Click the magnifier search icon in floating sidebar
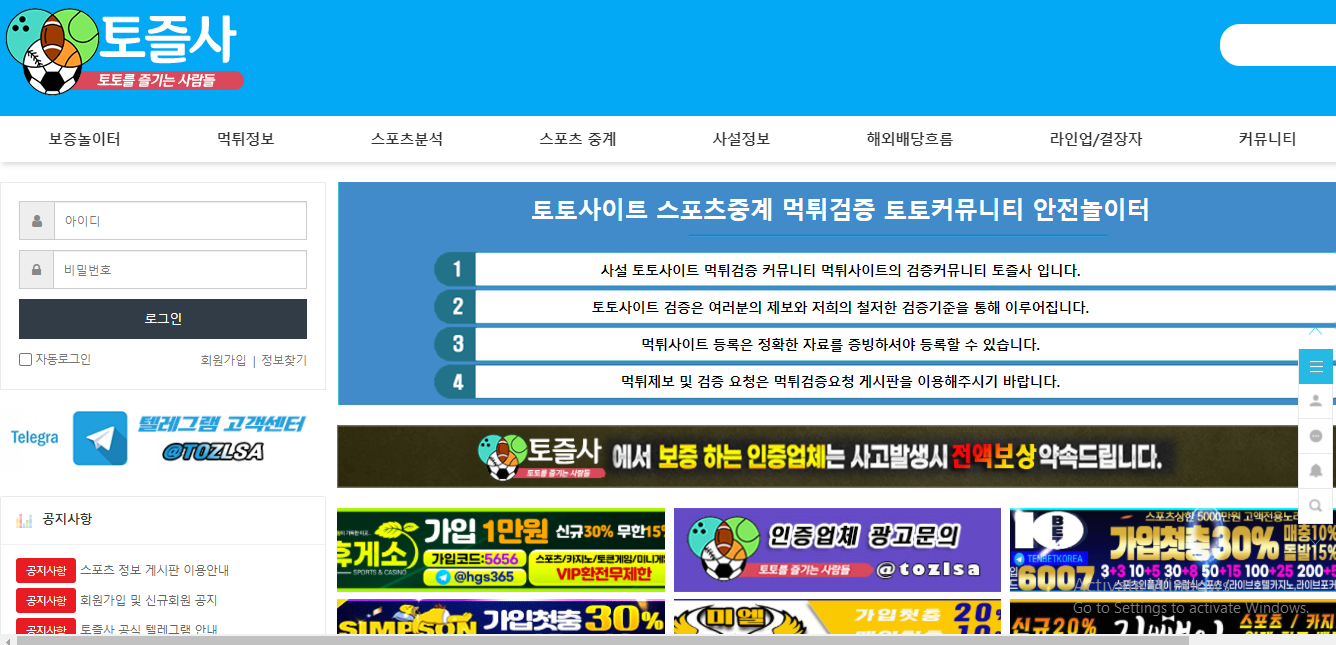The width and height of the screenshot is (1336, 645). pos(1315,505)
